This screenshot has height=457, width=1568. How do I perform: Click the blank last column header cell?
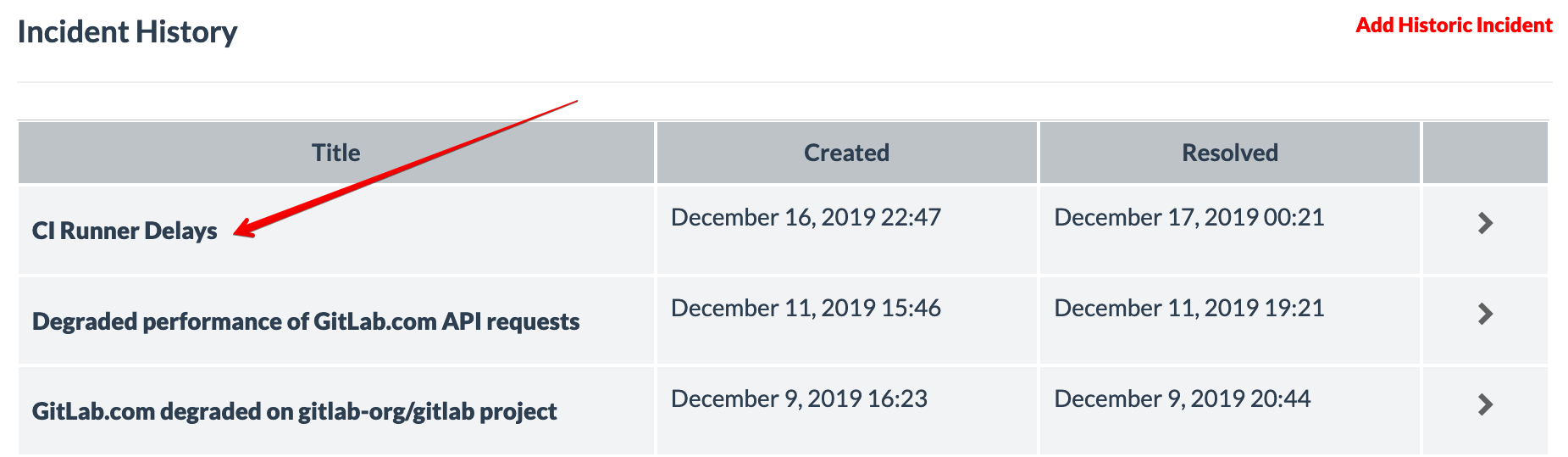coord(1485,153)
